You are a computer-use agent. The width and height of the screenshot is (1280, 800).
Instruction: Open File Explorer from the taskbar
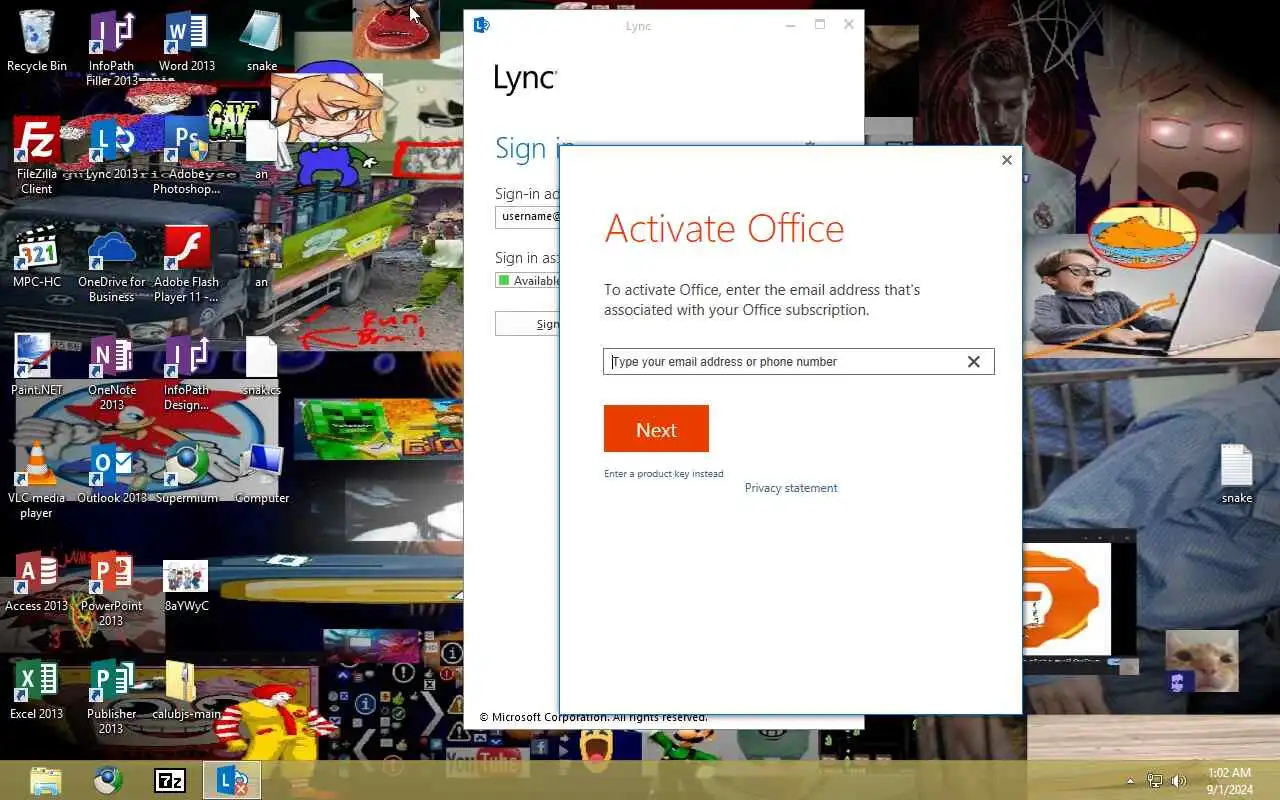click(46, 781)
